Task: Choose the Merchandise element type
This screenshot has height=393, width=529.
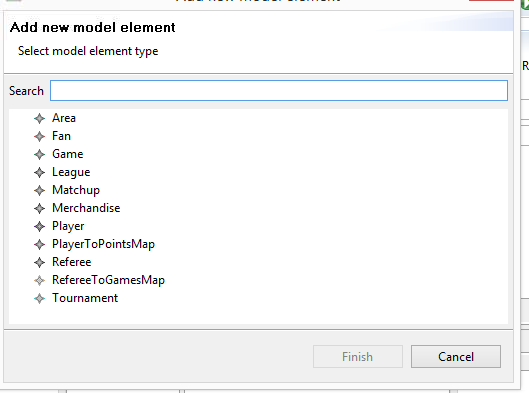Action: [86, 208]
